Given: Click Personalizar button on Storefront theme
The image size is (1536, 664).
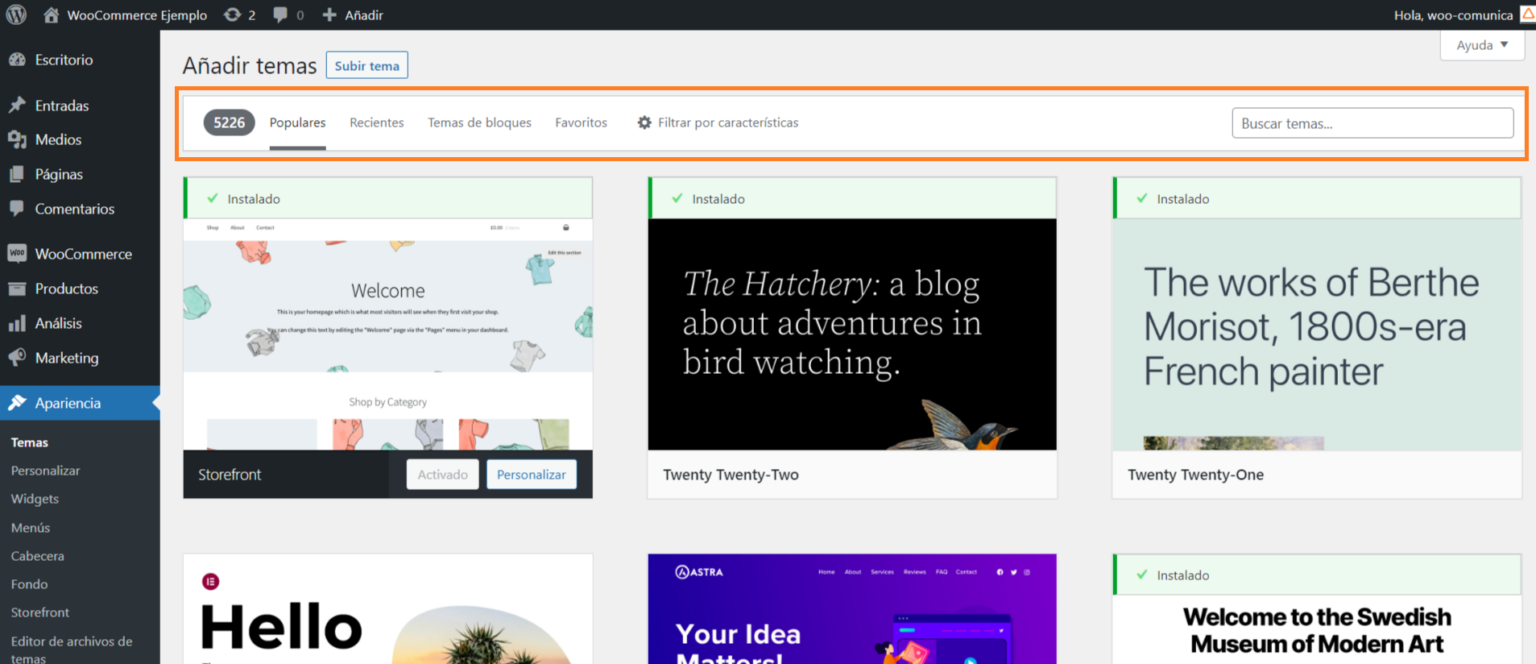Looking at the screenshot, I should click(531, 475).
